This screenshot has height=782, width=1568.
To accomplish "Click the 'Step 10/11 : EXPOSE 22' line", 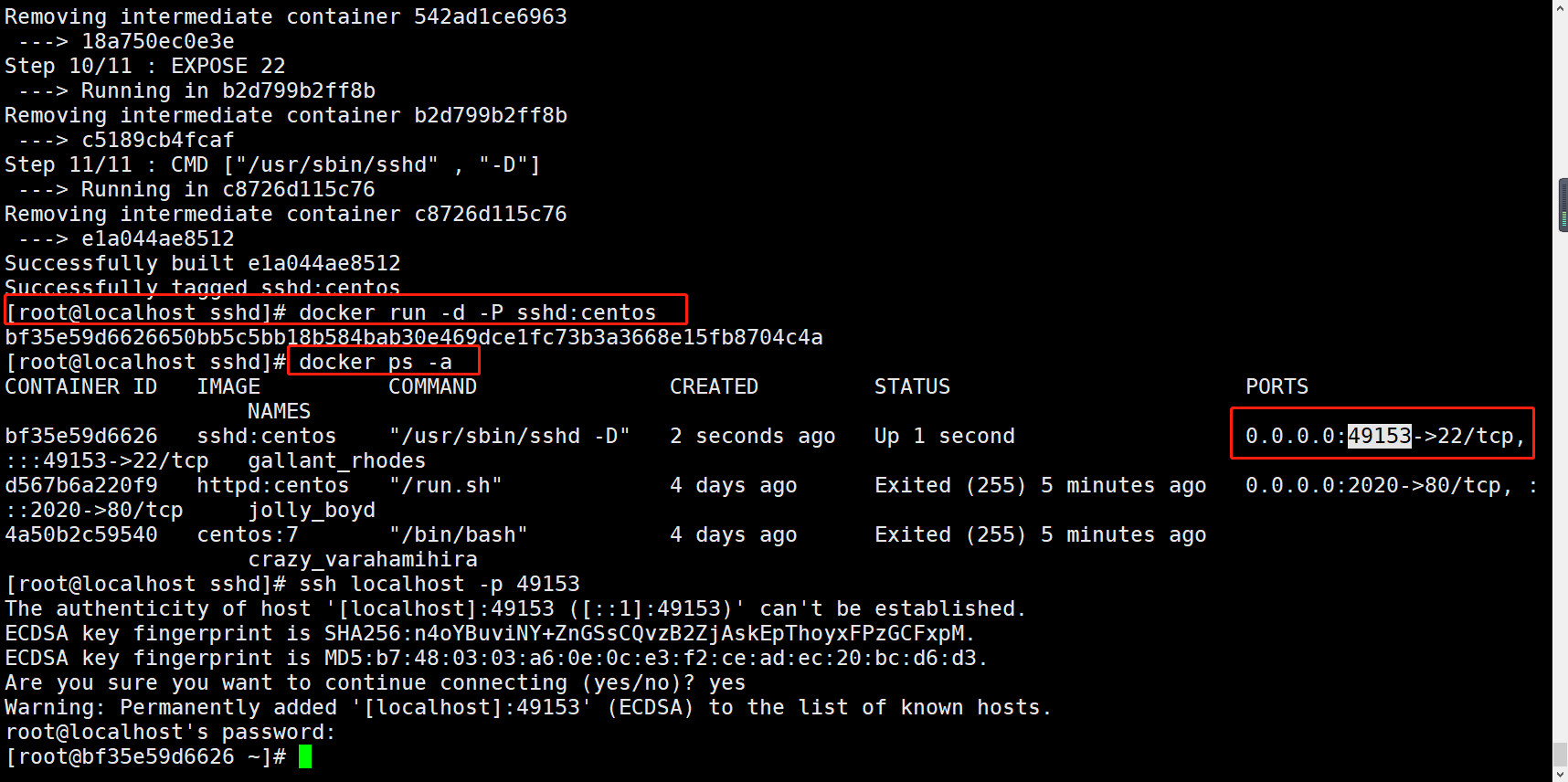I will 145,66.
